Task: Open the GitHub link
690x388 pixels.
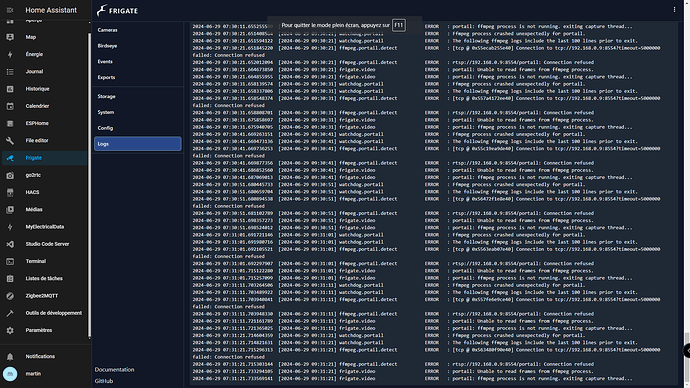Action: coord(104,381)
